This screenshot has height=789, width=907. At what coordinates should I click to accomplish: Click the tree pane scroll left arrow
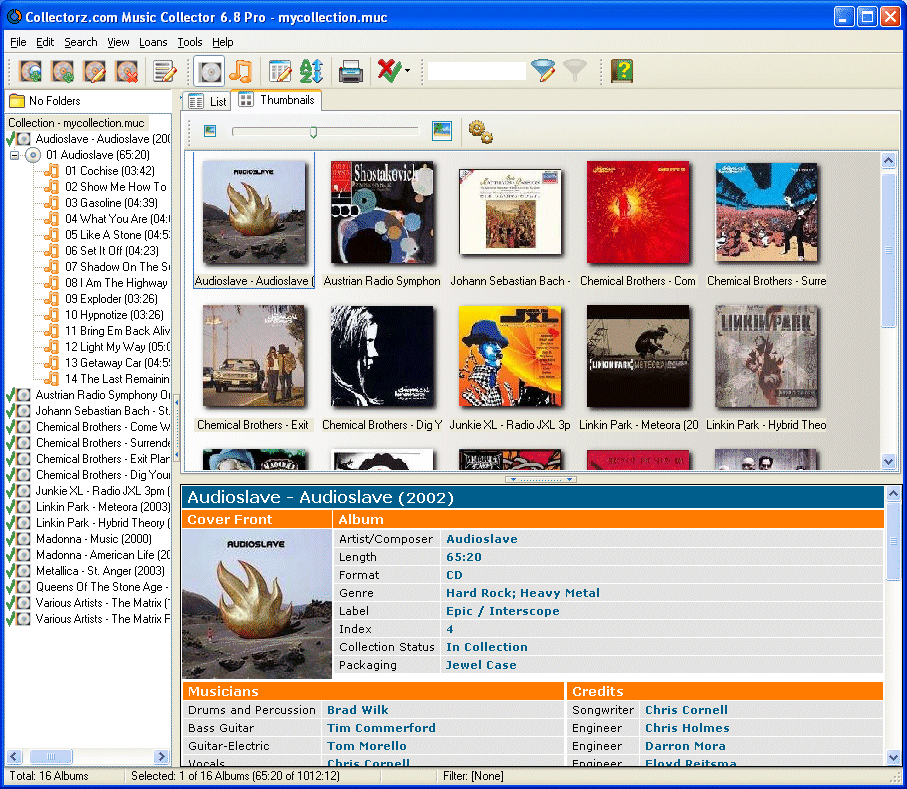pyautogui.click(x=14, y=756)
